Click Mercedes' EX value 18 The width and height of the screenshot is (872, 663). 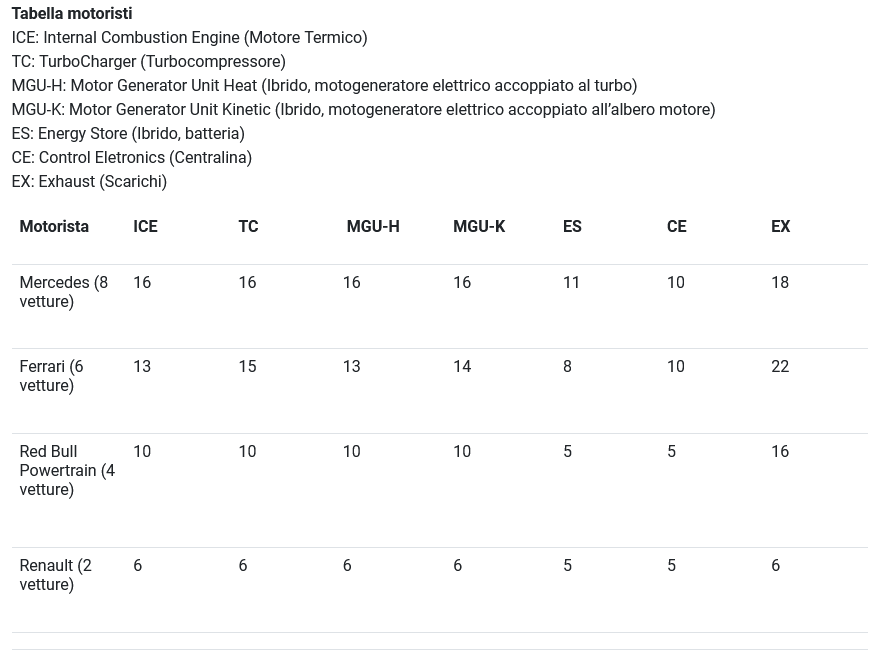coord(780,283)
